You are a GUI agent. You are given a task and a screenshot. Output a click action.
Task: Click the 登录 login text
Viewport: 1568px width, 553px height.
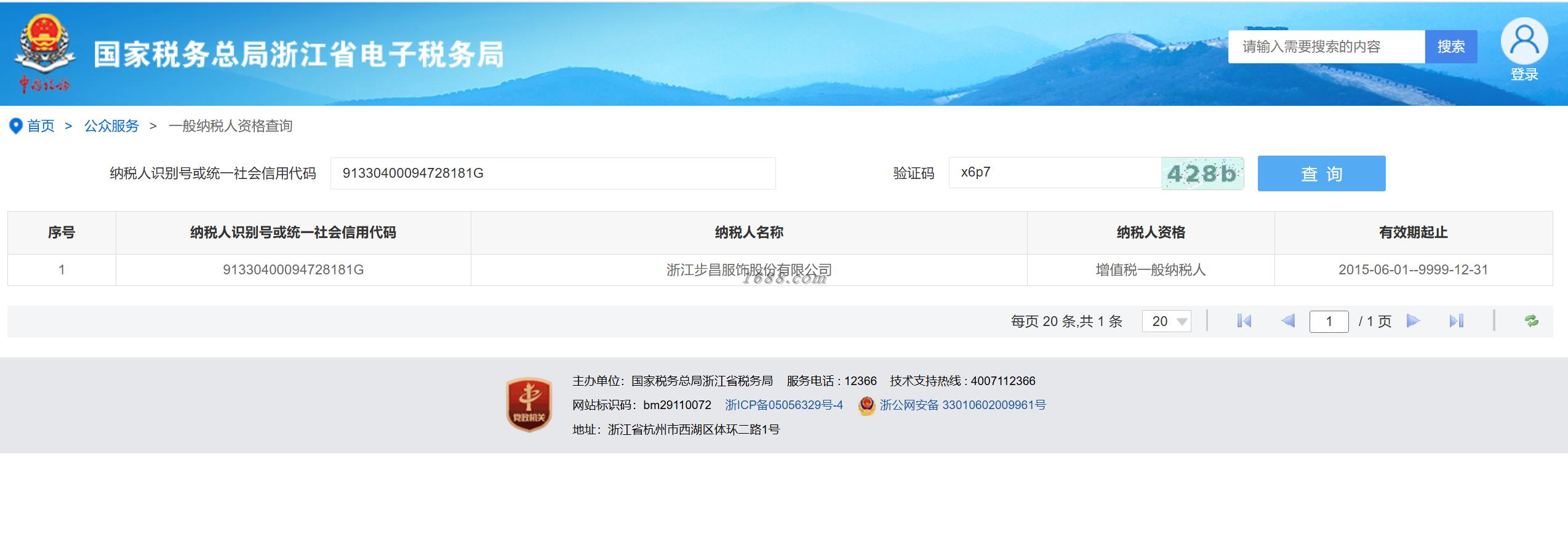[1524, 74]
